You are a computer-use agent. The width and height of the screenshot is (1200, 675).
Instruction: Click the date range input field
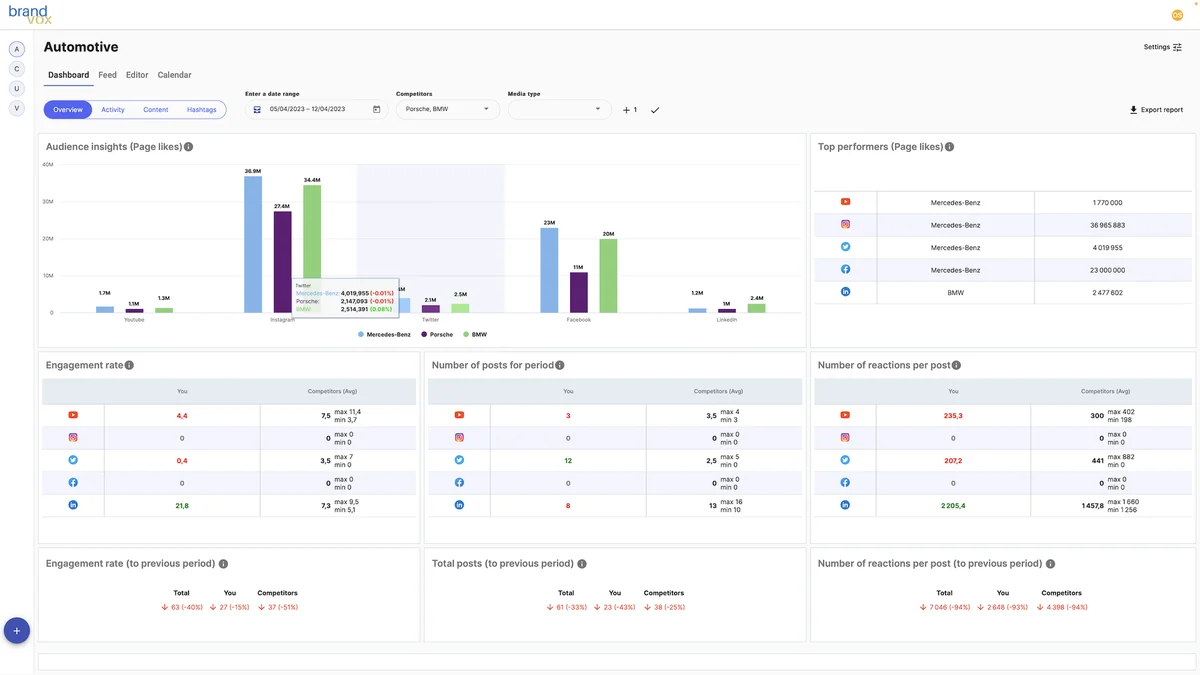coord(315,109)
